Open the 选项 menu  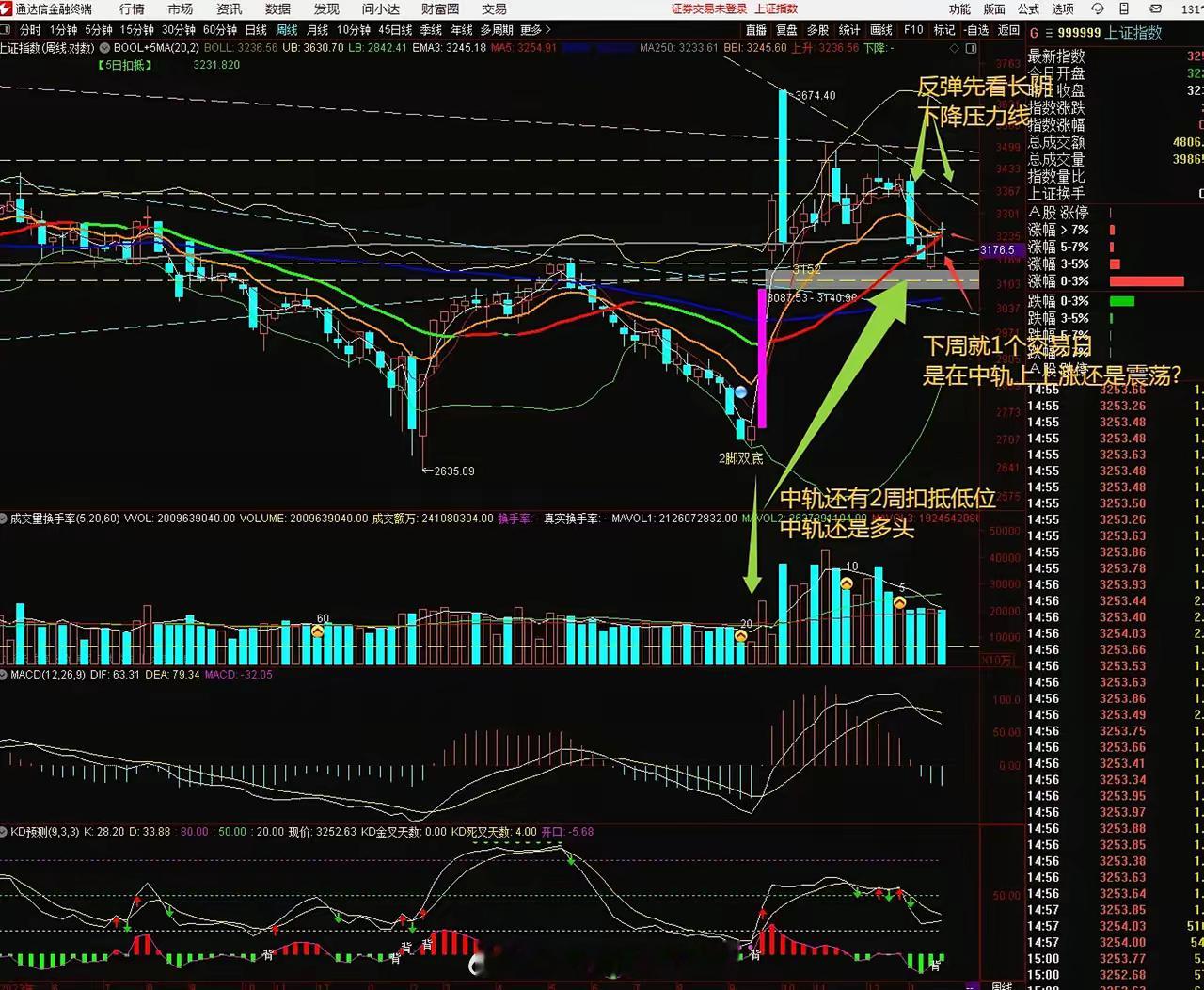tap(1063, 8)
